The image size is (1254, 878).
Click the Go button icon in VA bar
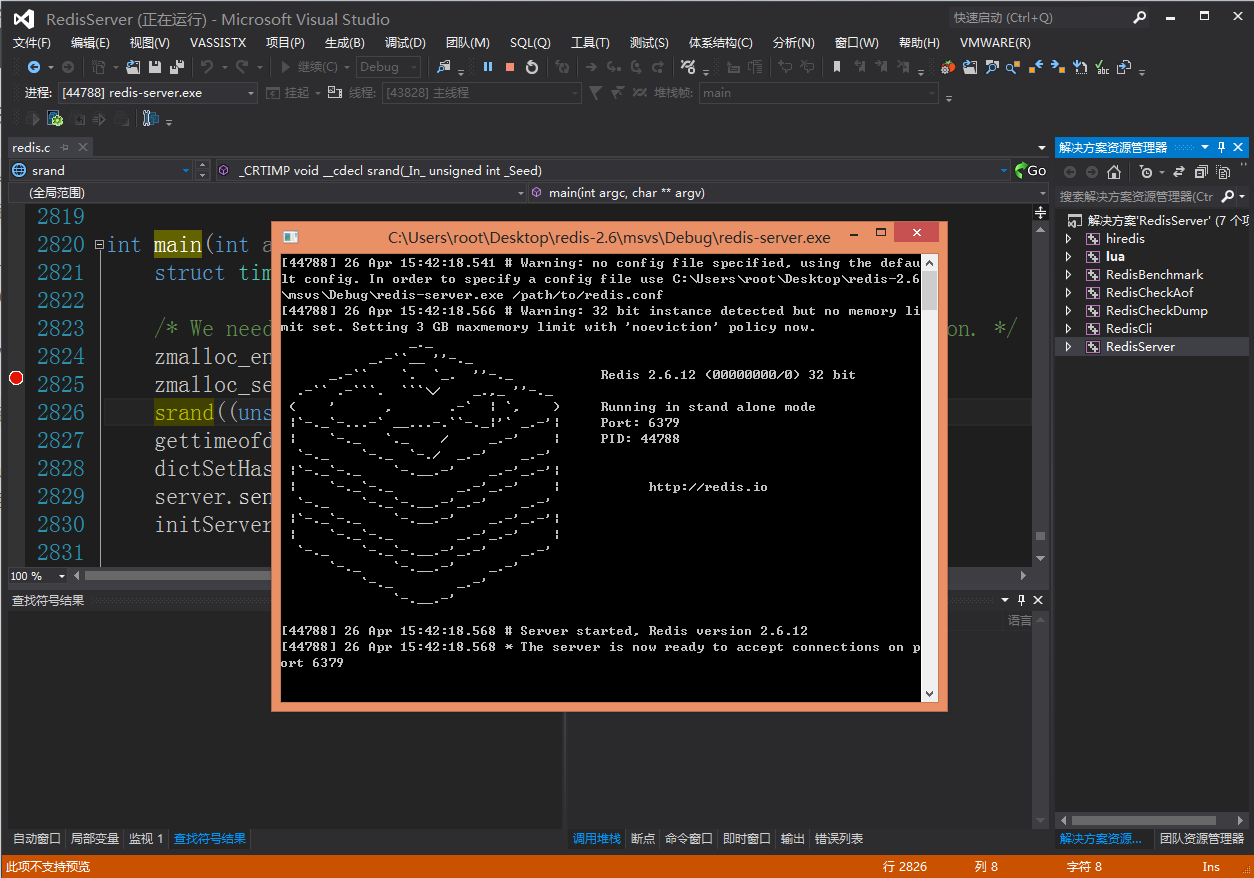1030,171
